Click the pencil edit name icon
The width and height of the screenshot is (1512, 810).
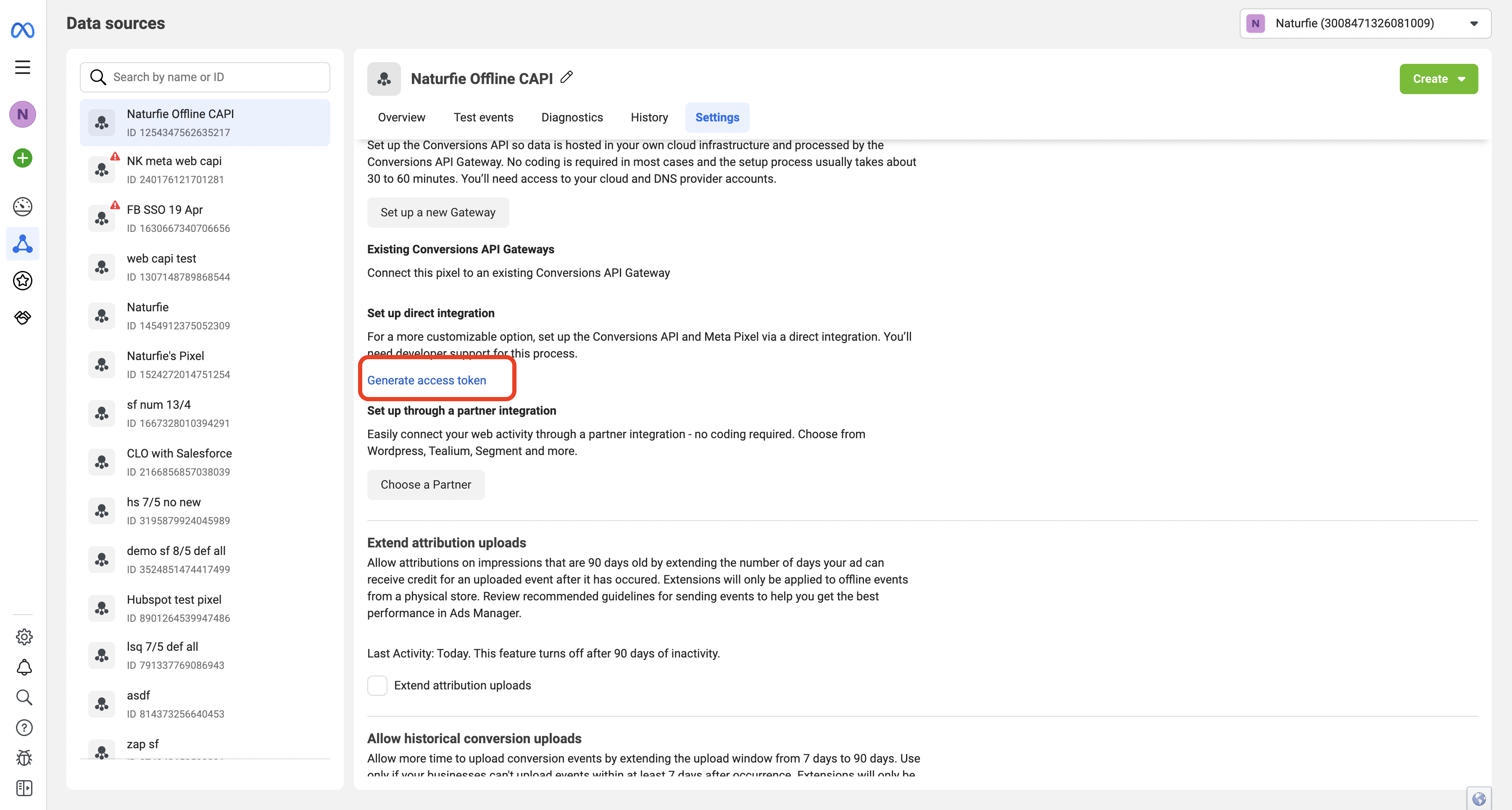tap(566, 77)
